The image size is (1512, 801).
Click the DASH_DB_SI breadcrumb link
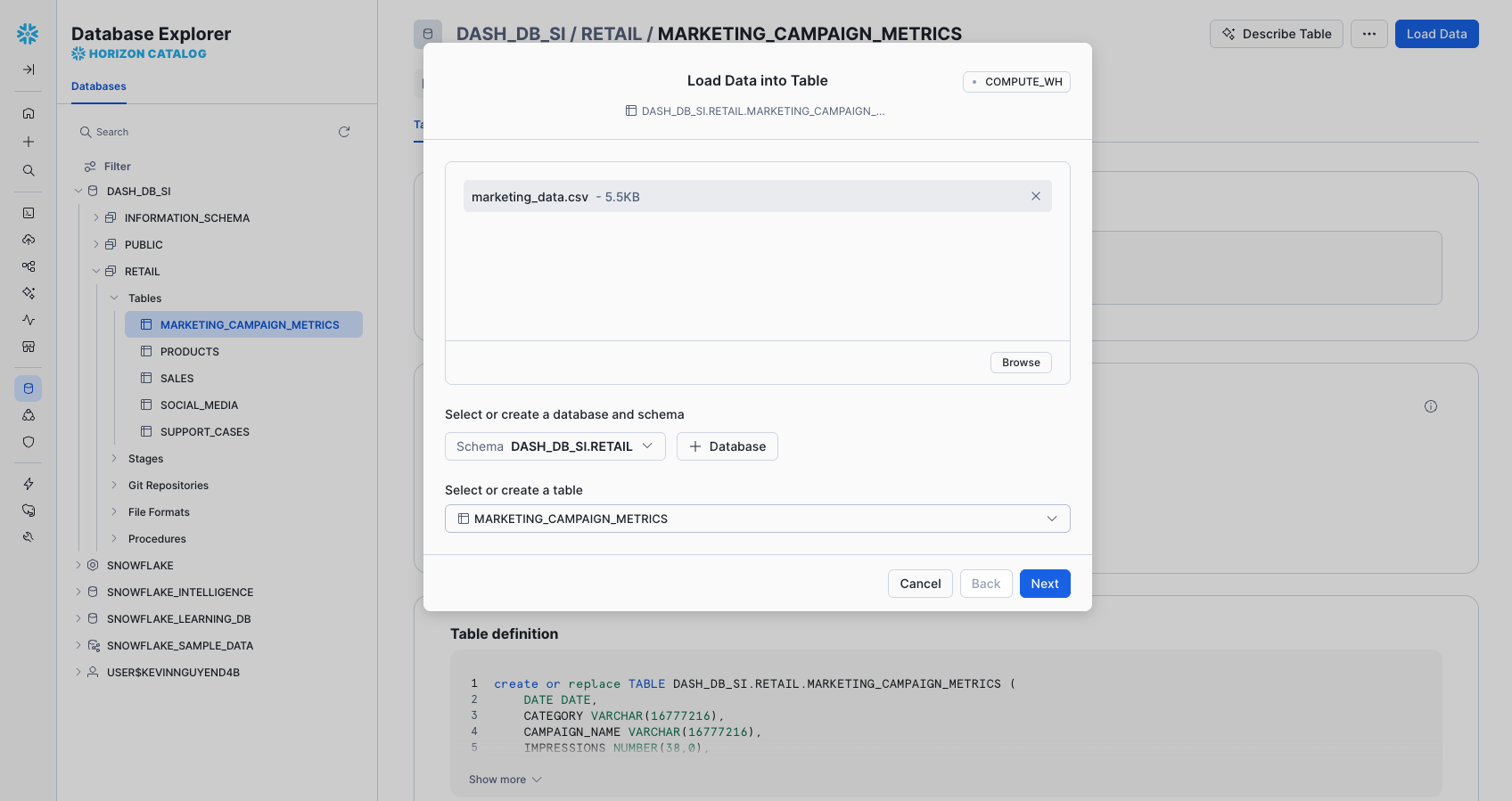(511, 34)
